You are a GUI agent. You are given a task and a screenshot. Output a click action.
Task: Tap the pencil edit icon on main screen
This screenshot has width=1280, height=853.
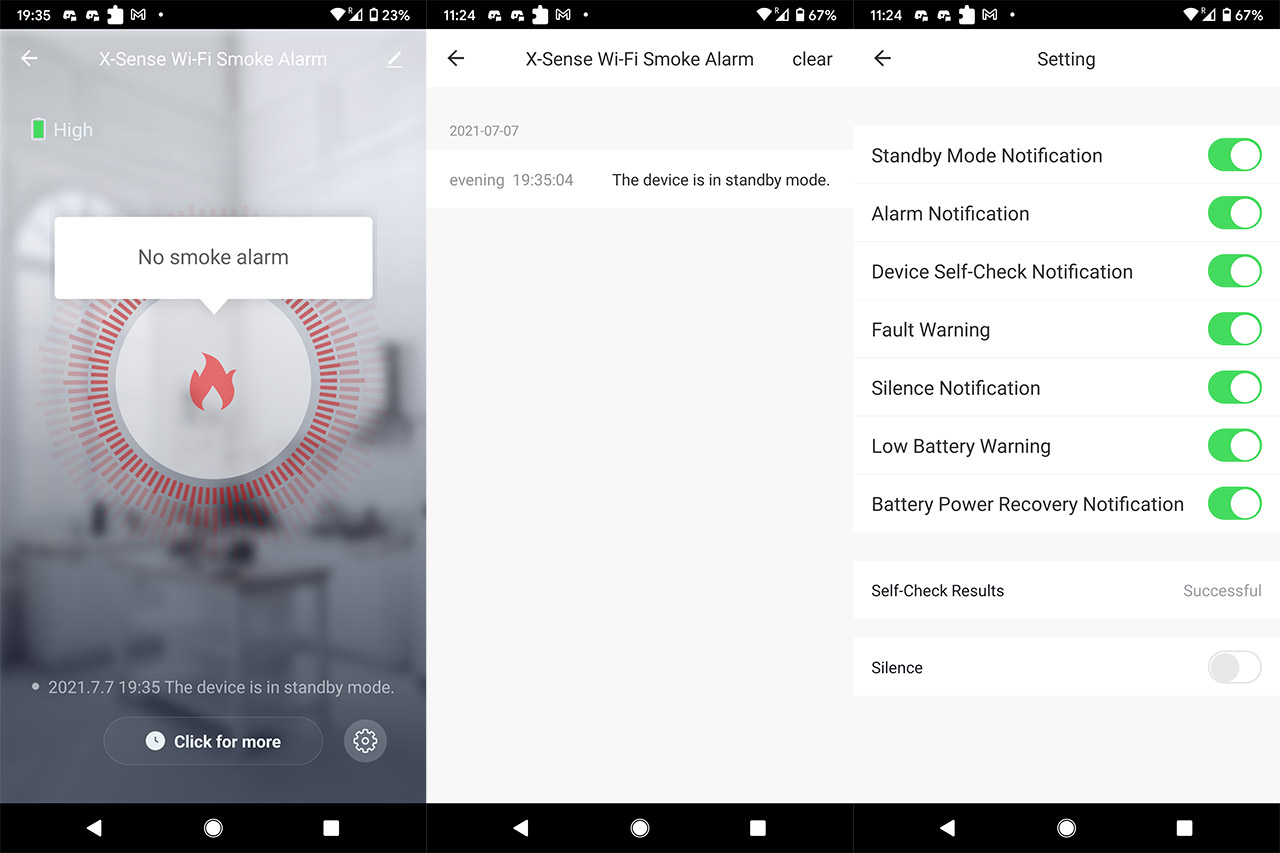tap(394, 59)
